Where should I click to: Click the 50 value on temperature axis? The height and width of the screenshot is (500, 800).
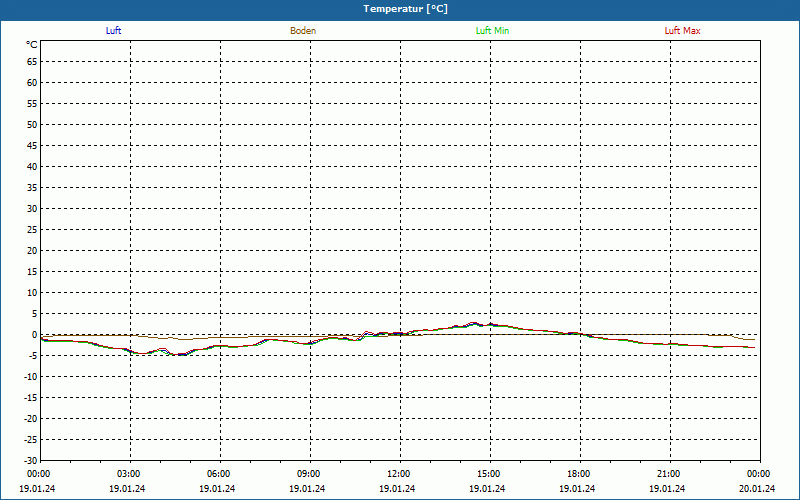(32, 125)
